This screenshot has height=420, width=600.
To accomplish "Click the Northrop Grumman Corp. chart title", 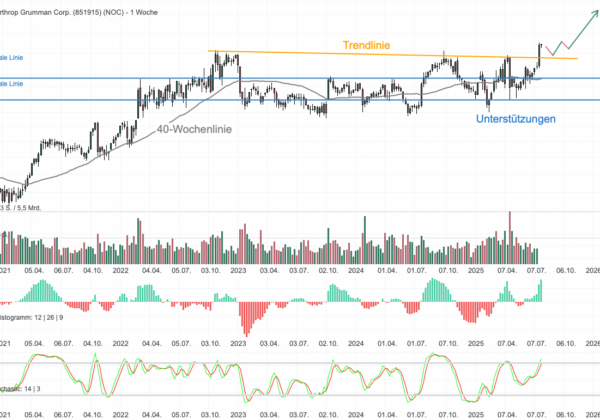I will [x=79, y=12].
